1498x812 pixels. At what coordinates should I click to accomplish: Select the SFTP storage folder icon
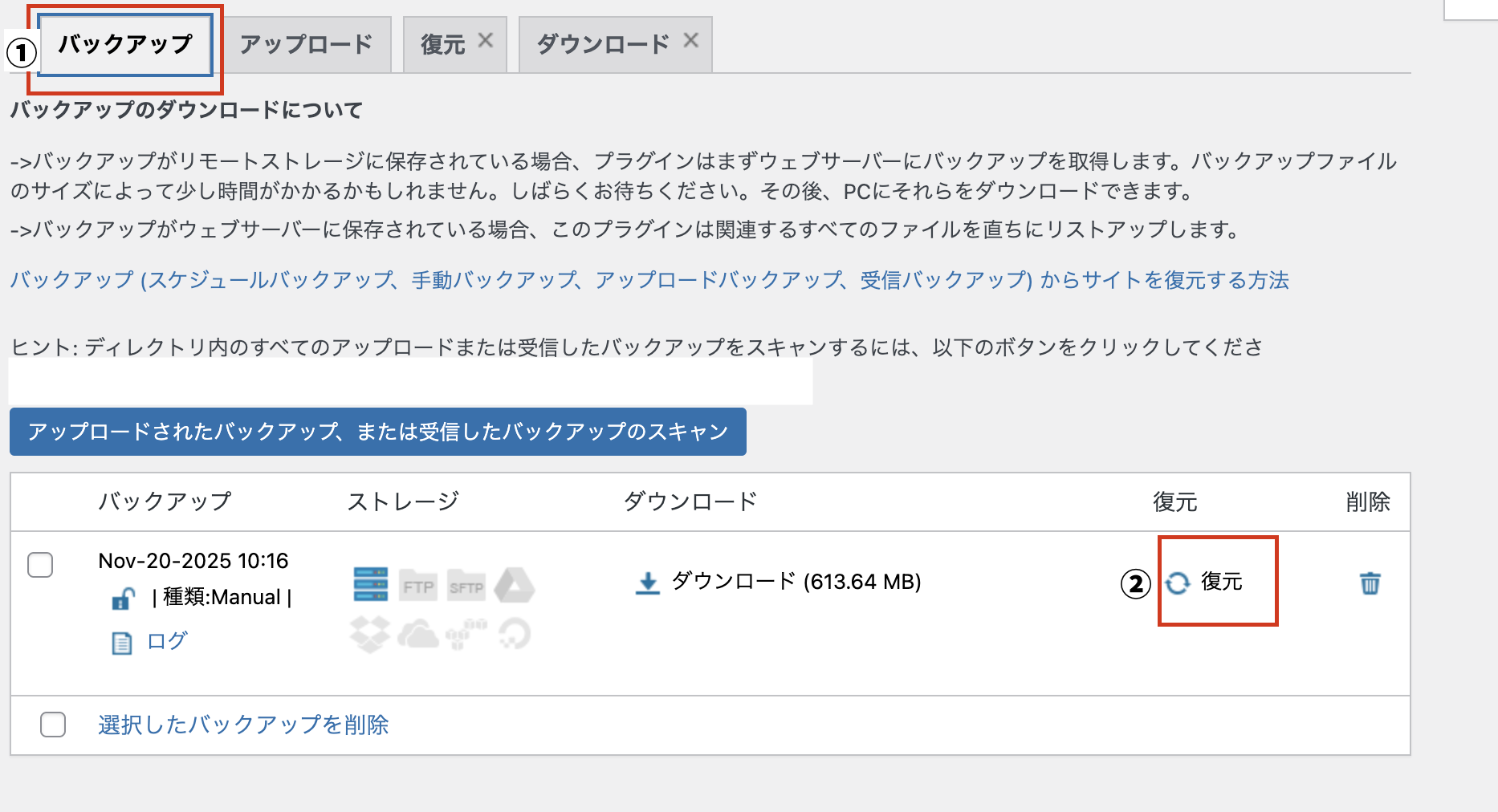click(x=466, y=586)
